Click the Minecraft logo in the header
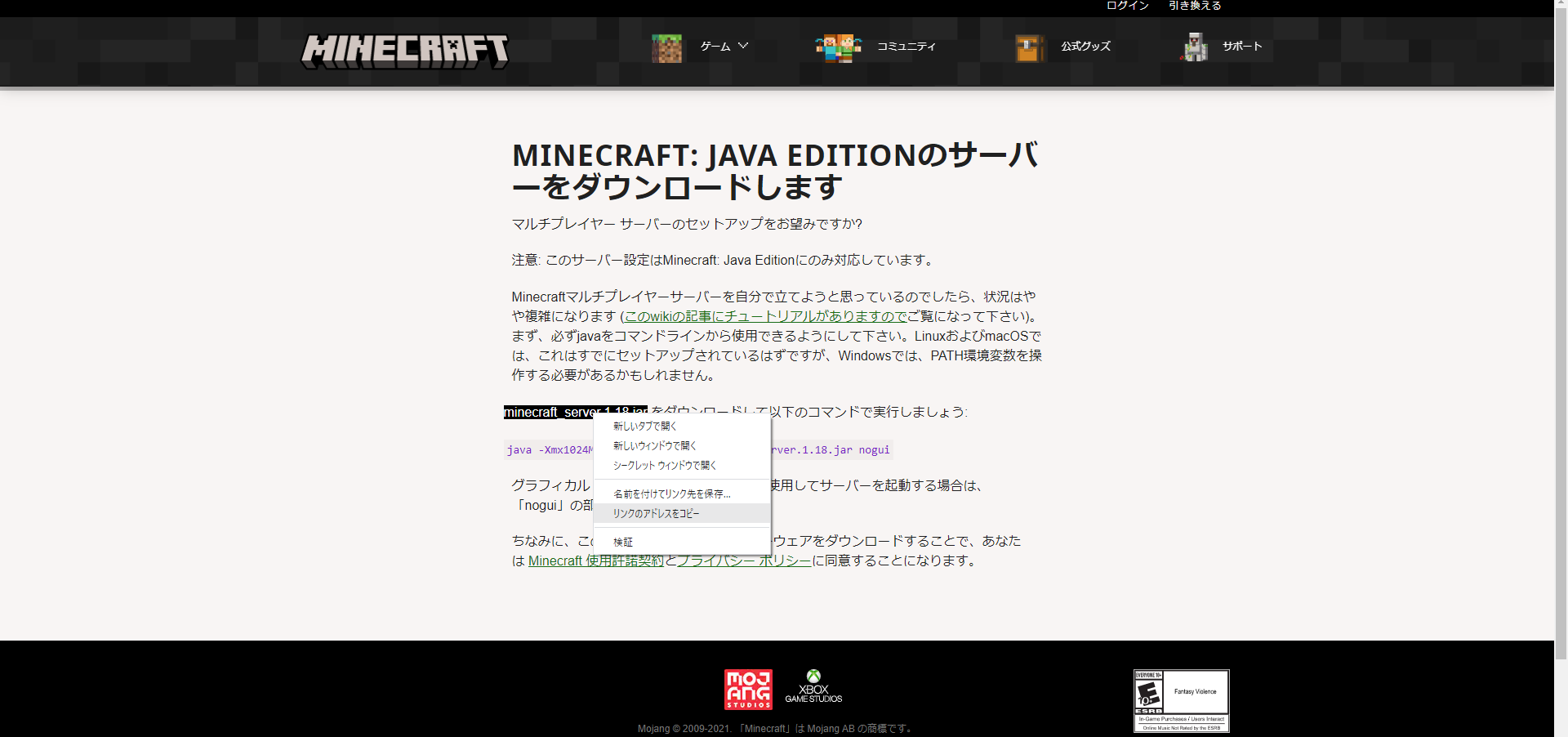Screen dimensions: 1568x737 [x=404, y=49]
